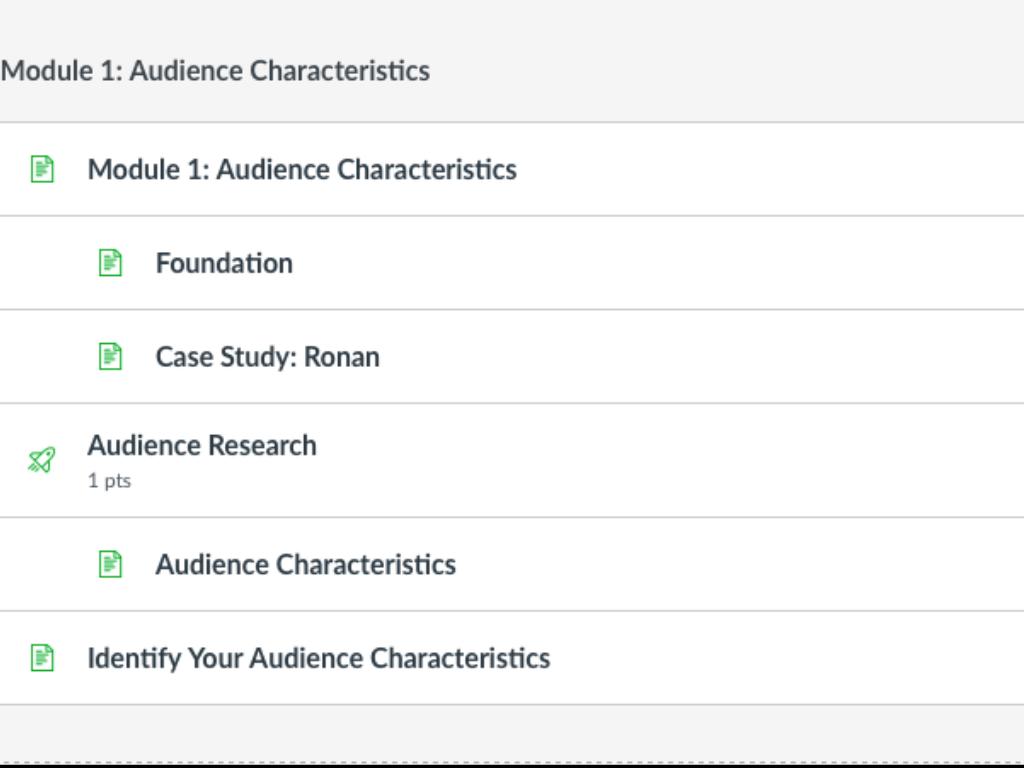Select the Audience Research row's empty area
The height and width of the screenshot is (768, 1024).
point(700,460)
